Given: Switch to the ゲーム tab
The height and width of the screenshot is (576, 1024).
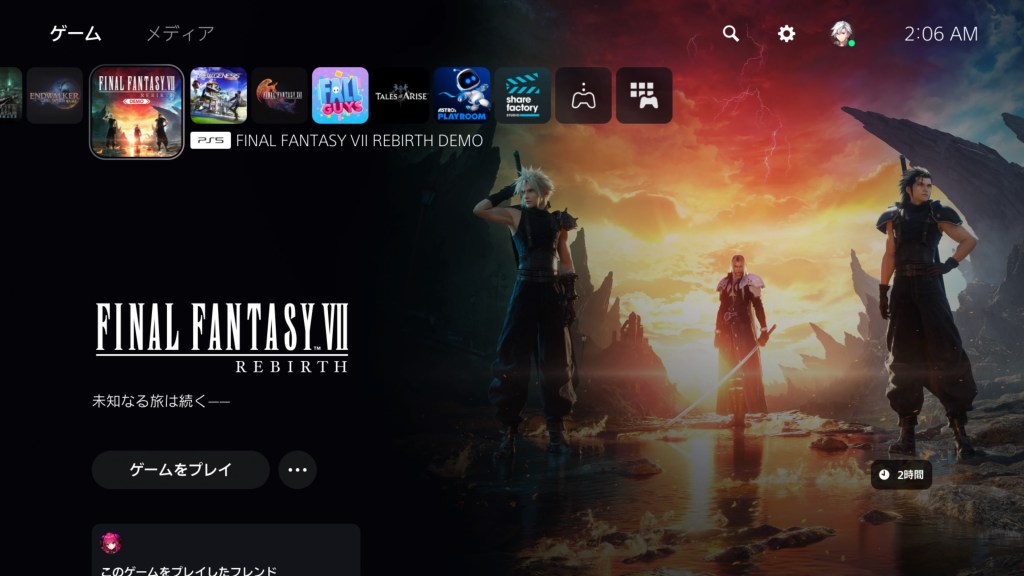Looking at the screenshot, I should (x=76, y=34).
